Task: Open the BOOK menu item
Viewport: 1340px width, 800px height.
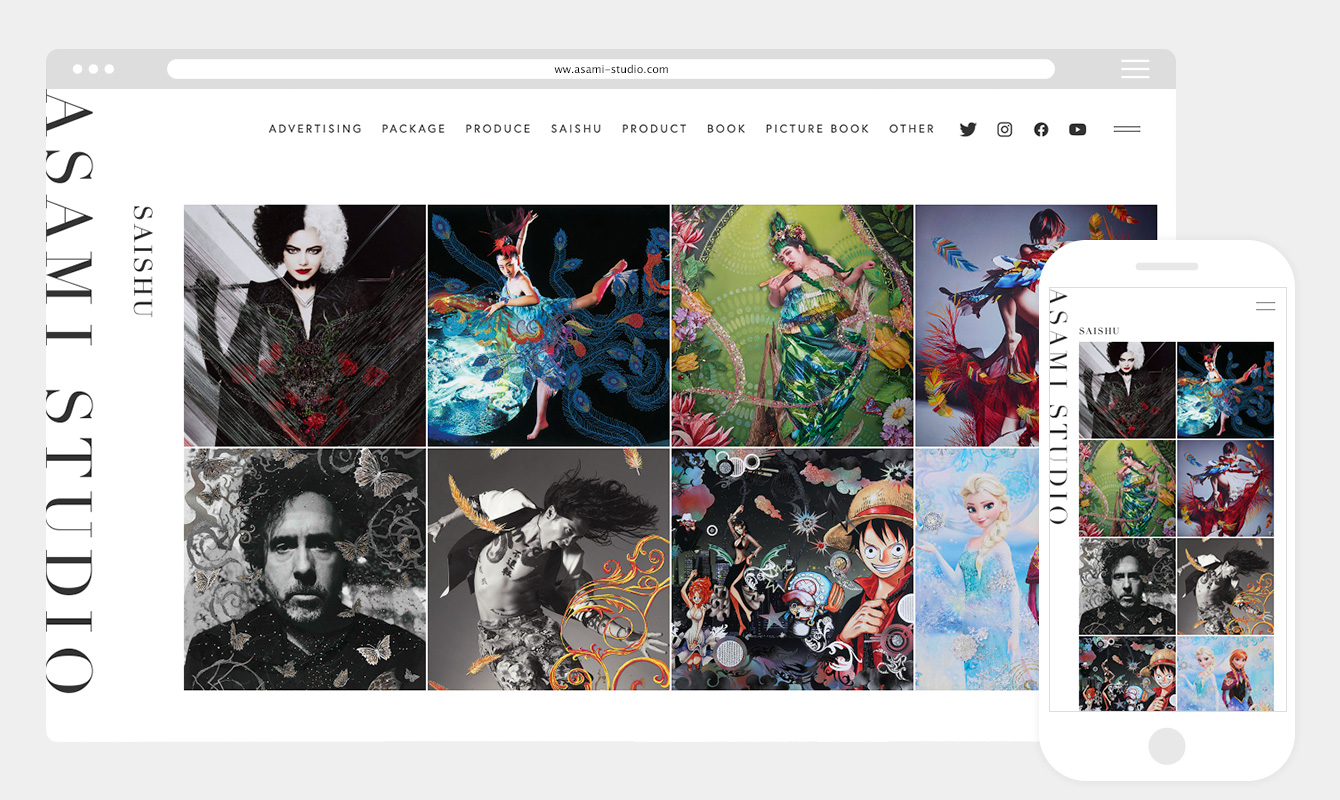Action: coord(727,129)
